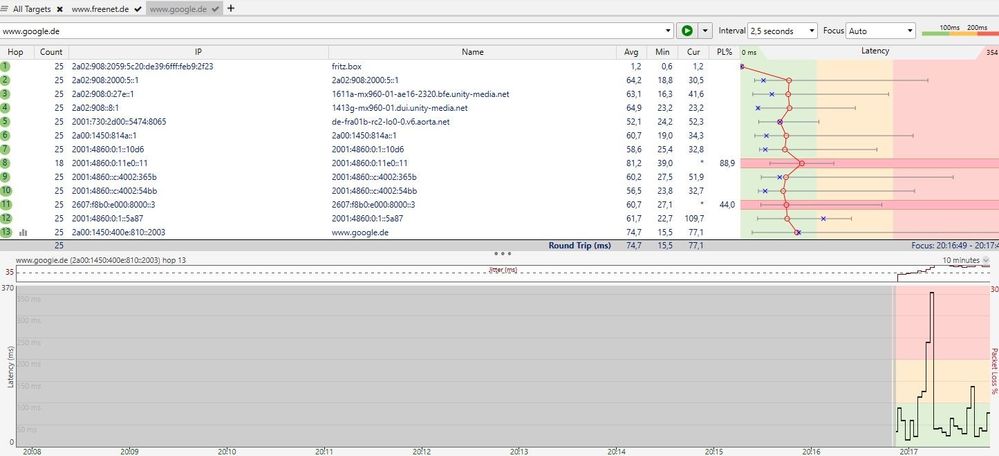This screenshot has height=456, width=999.
Task: Add a new target tab with plus
Action: tap(231, 8)
